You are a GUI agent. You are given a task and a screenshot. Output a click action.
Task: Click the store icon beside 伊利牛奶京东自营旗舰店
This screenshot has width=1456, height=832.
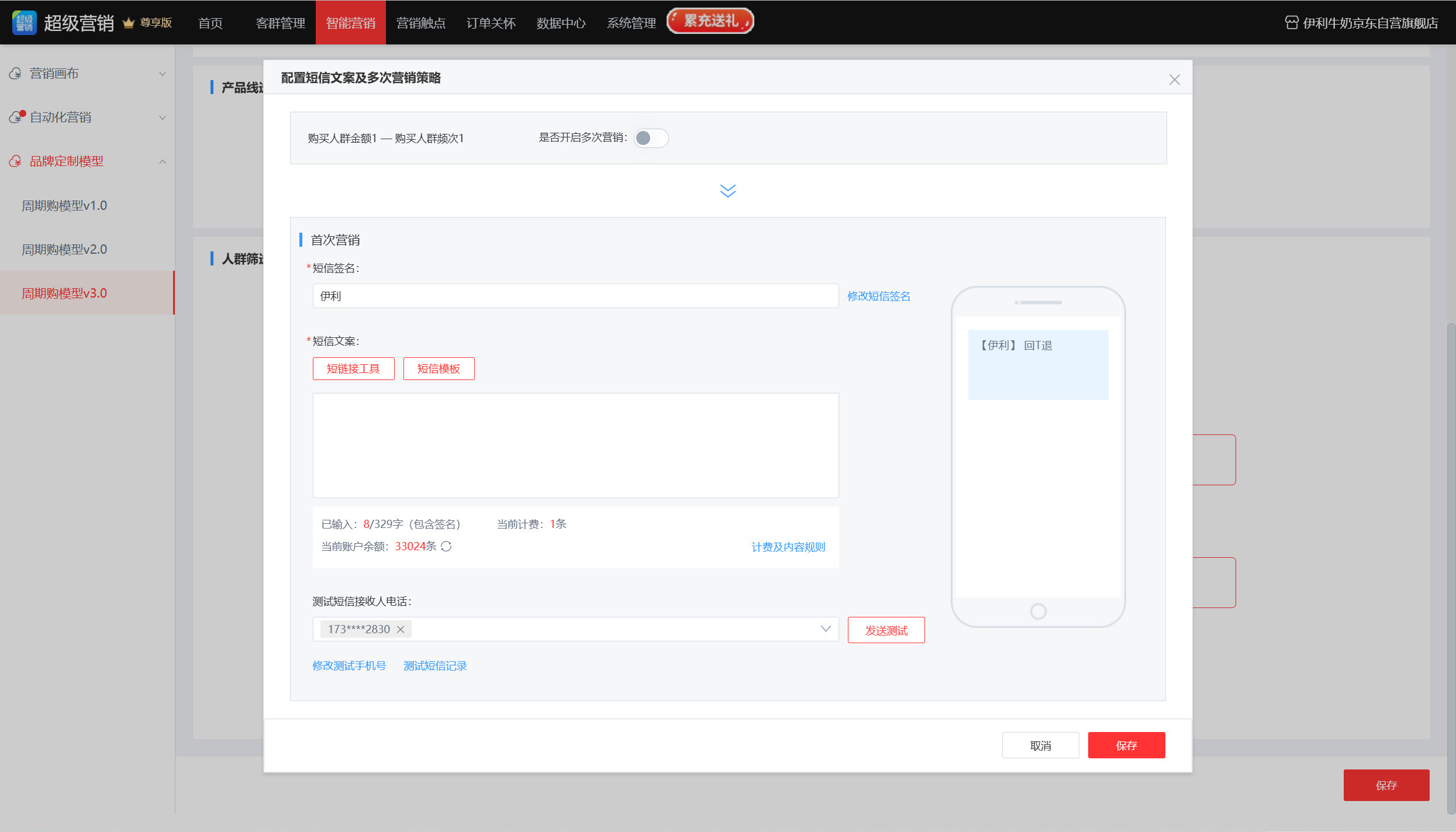pyautogui.click(x=1292, y=23)
